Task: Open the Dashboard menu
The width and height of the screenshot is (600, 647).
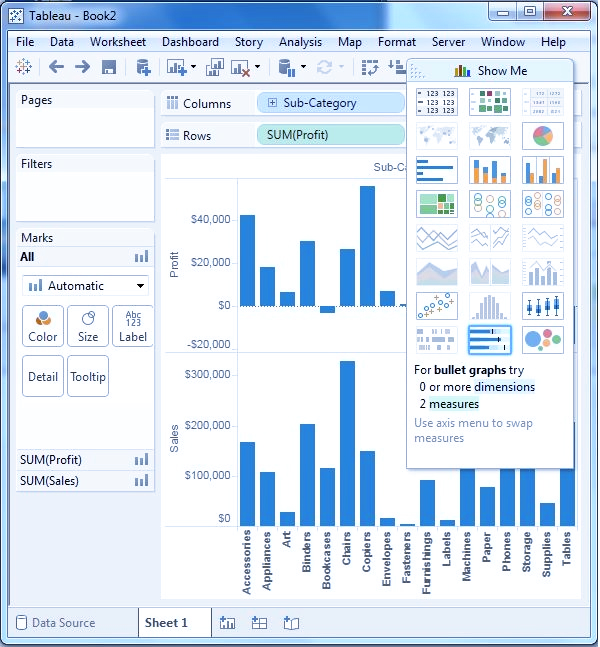Action: tap(190, 42)
